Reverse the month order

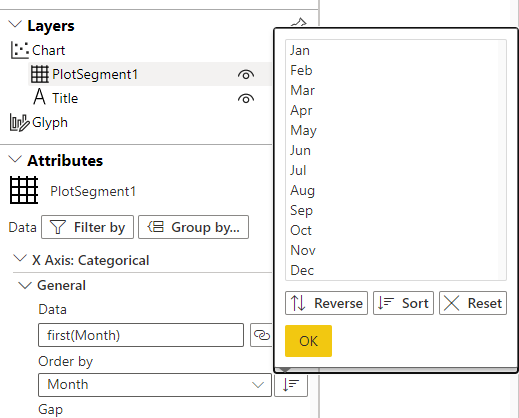click(326, 303)
